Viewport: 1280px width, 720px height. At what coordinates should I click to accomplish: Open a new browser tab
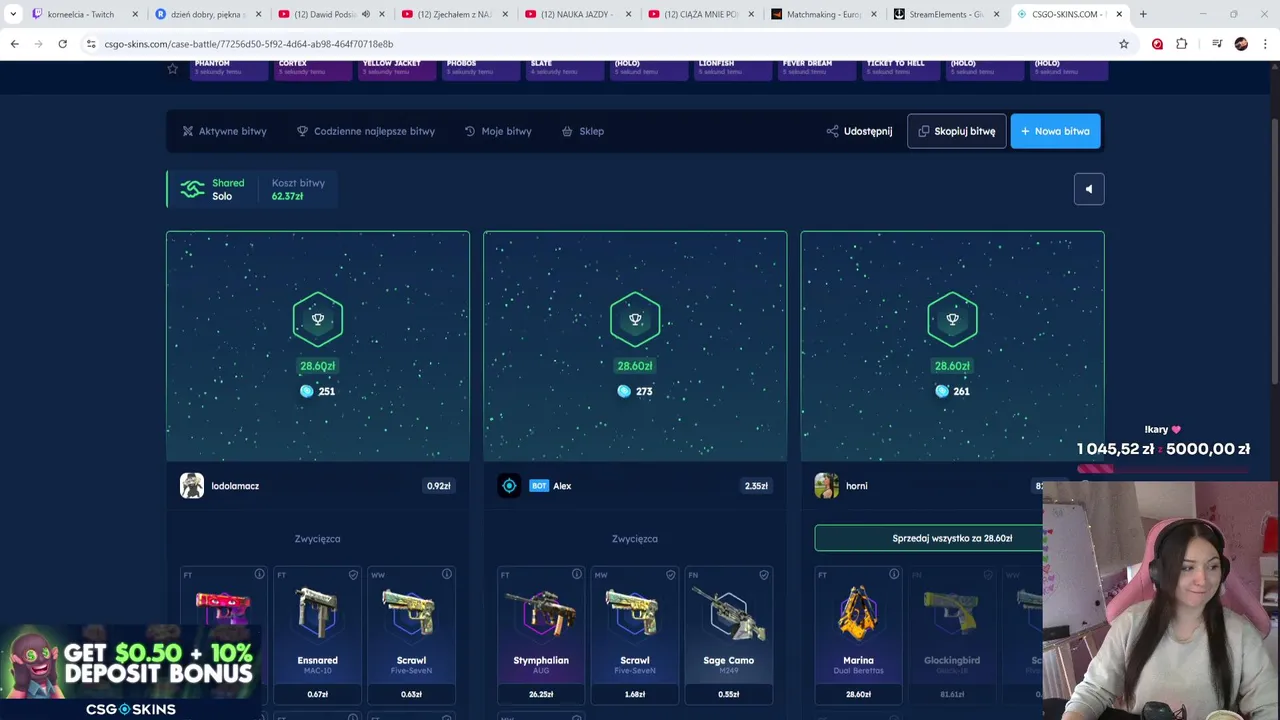point(1143,14)
